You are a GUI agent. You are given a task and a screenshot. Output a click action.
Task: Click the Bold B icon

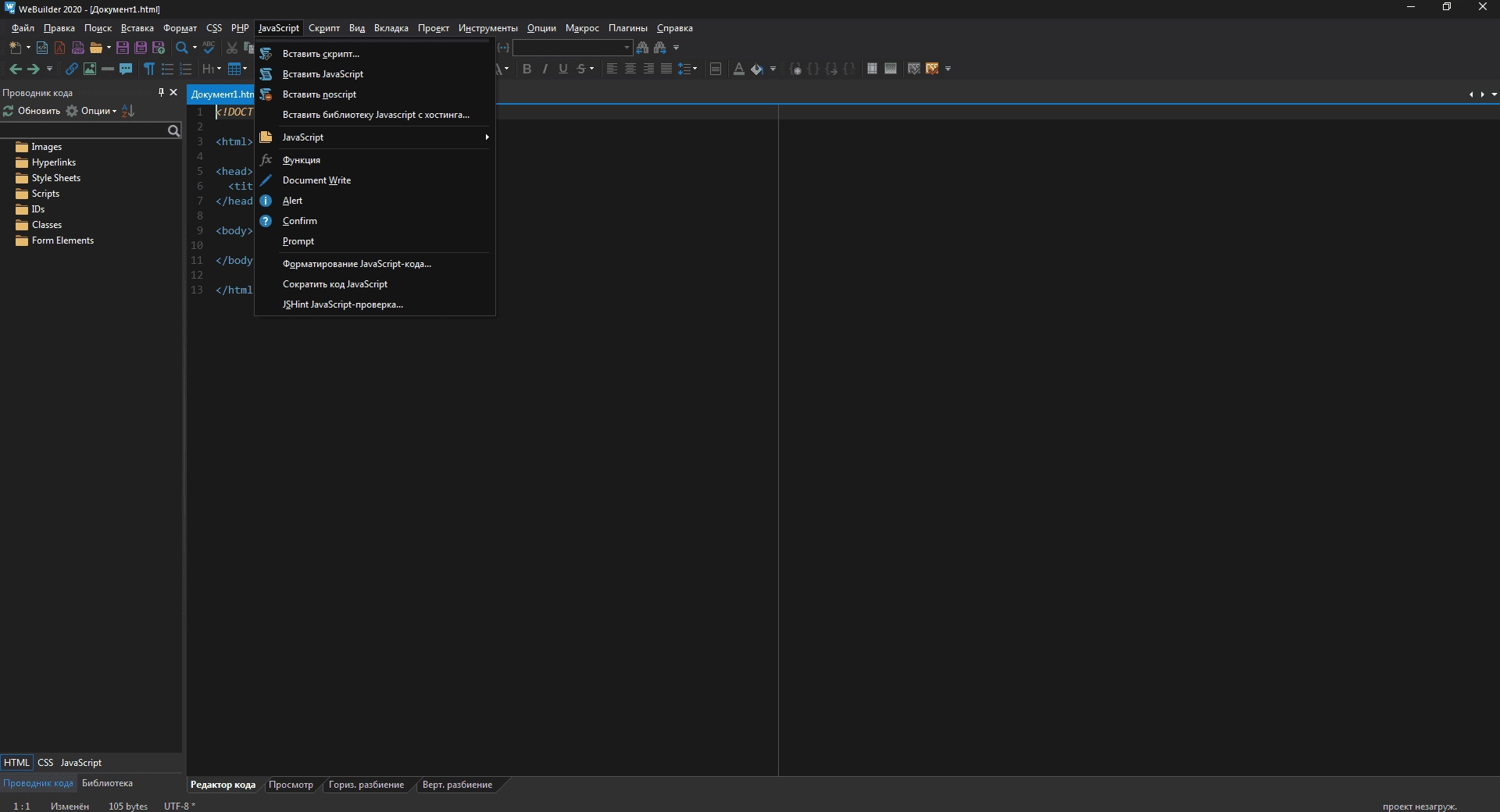(527, 69)
